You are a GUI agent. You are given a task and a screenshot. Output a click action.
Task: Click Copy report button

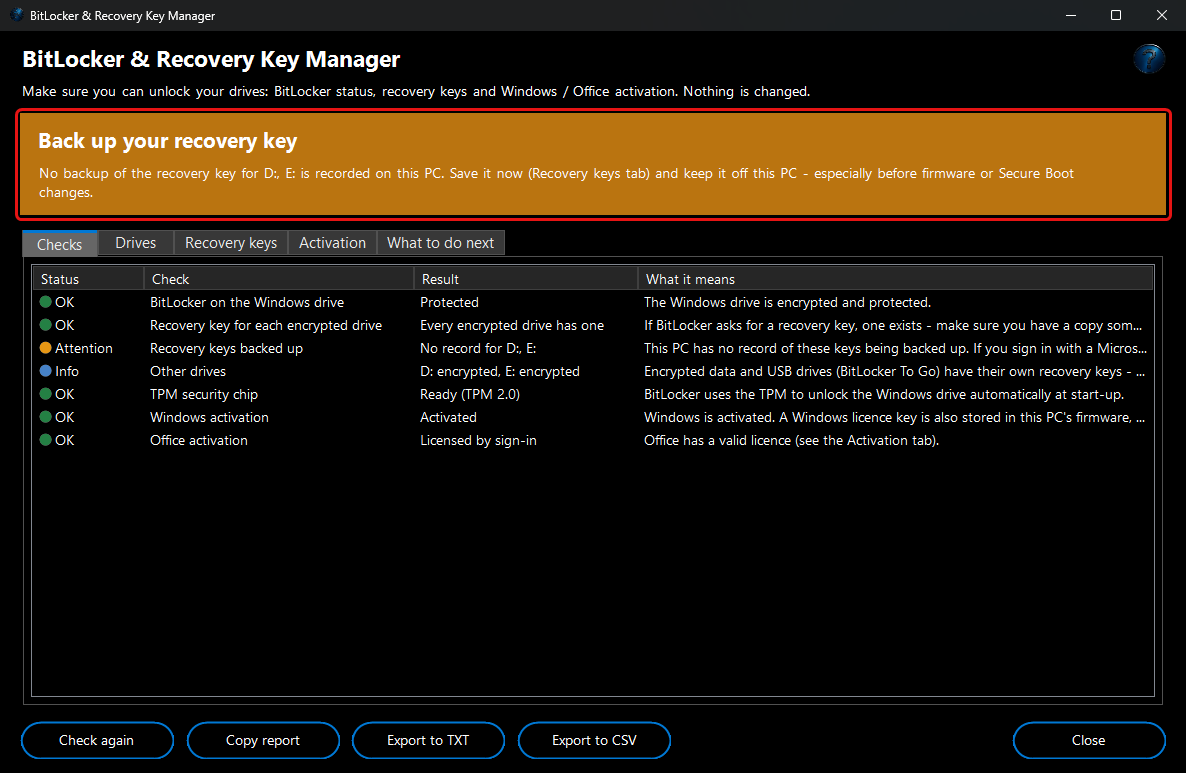click(262, 740)
